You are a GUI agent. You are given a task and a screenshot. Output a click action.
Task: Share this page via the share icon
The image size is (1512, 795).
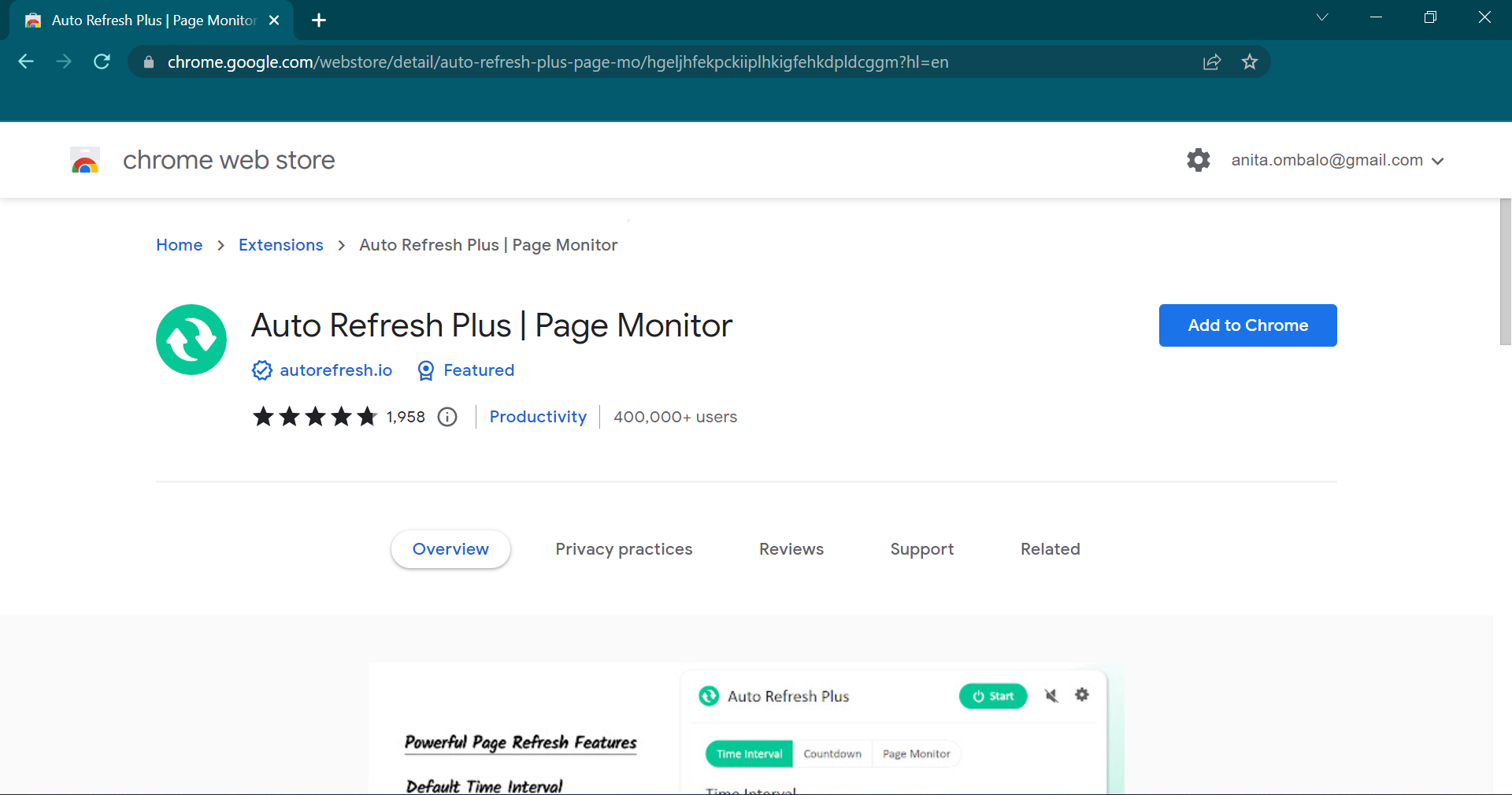pyautogui.click(x=1212, y=62)
